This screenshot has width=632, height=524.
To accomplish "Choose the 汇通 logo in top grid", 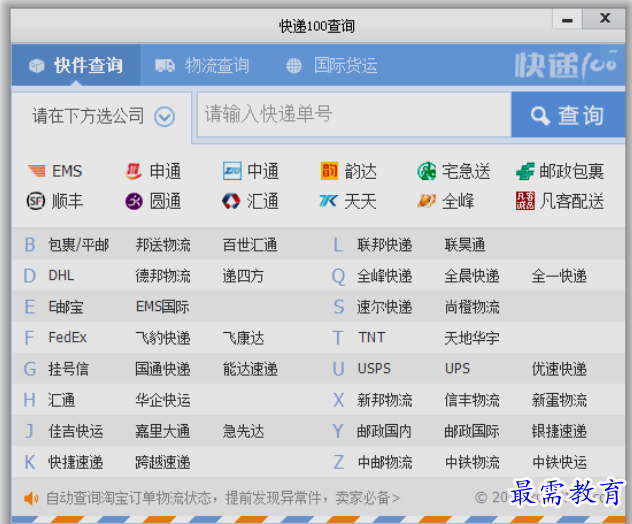I will point(231,201).
